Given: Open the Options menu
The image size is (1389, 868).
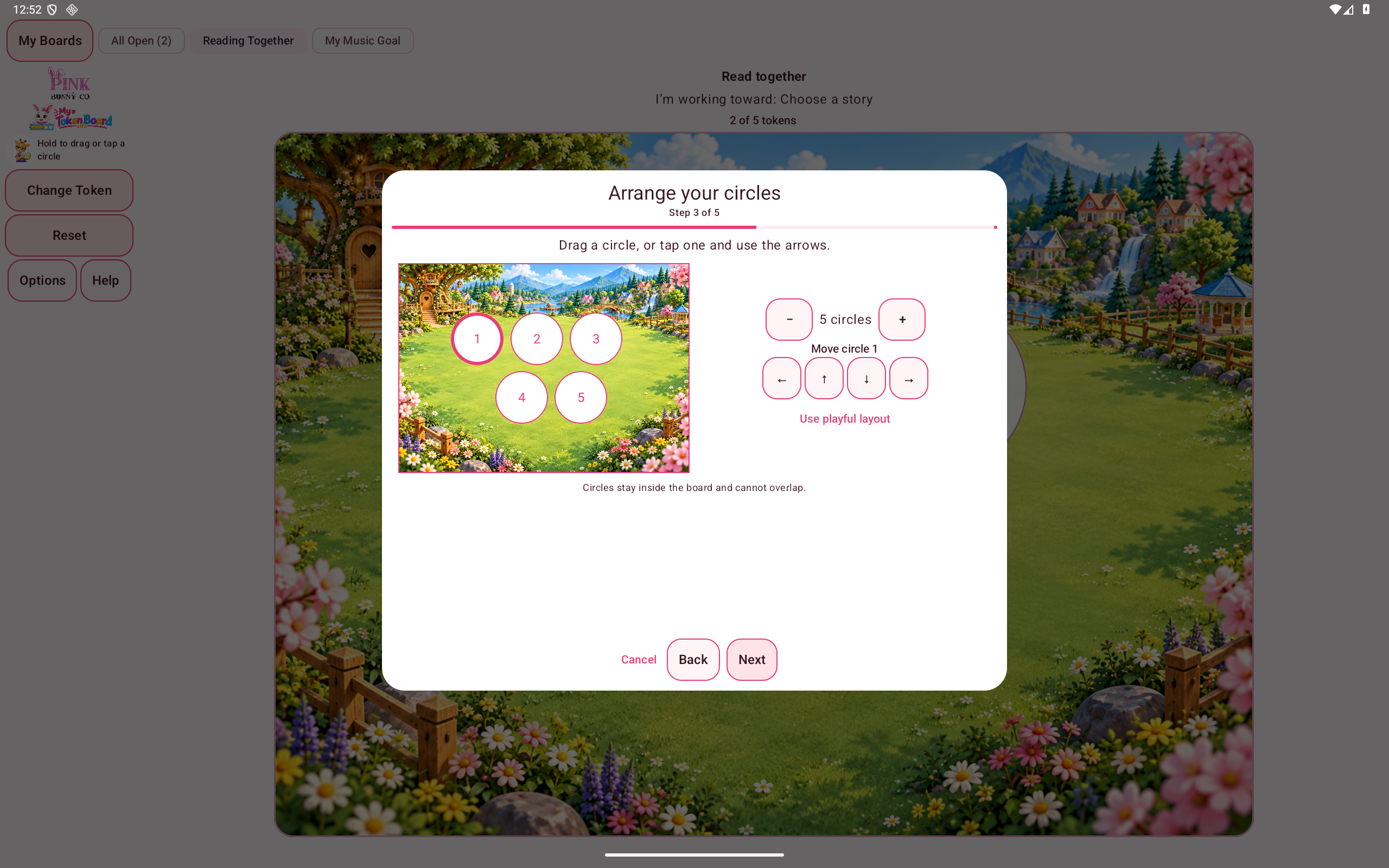Looking at the screenshot, I should 42,280.
